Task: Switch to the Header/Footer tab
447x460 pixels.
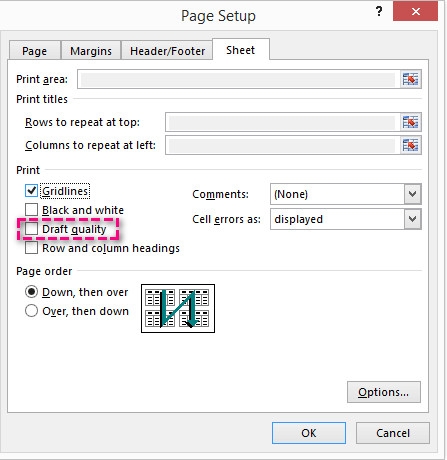Action: pos(167,51)
